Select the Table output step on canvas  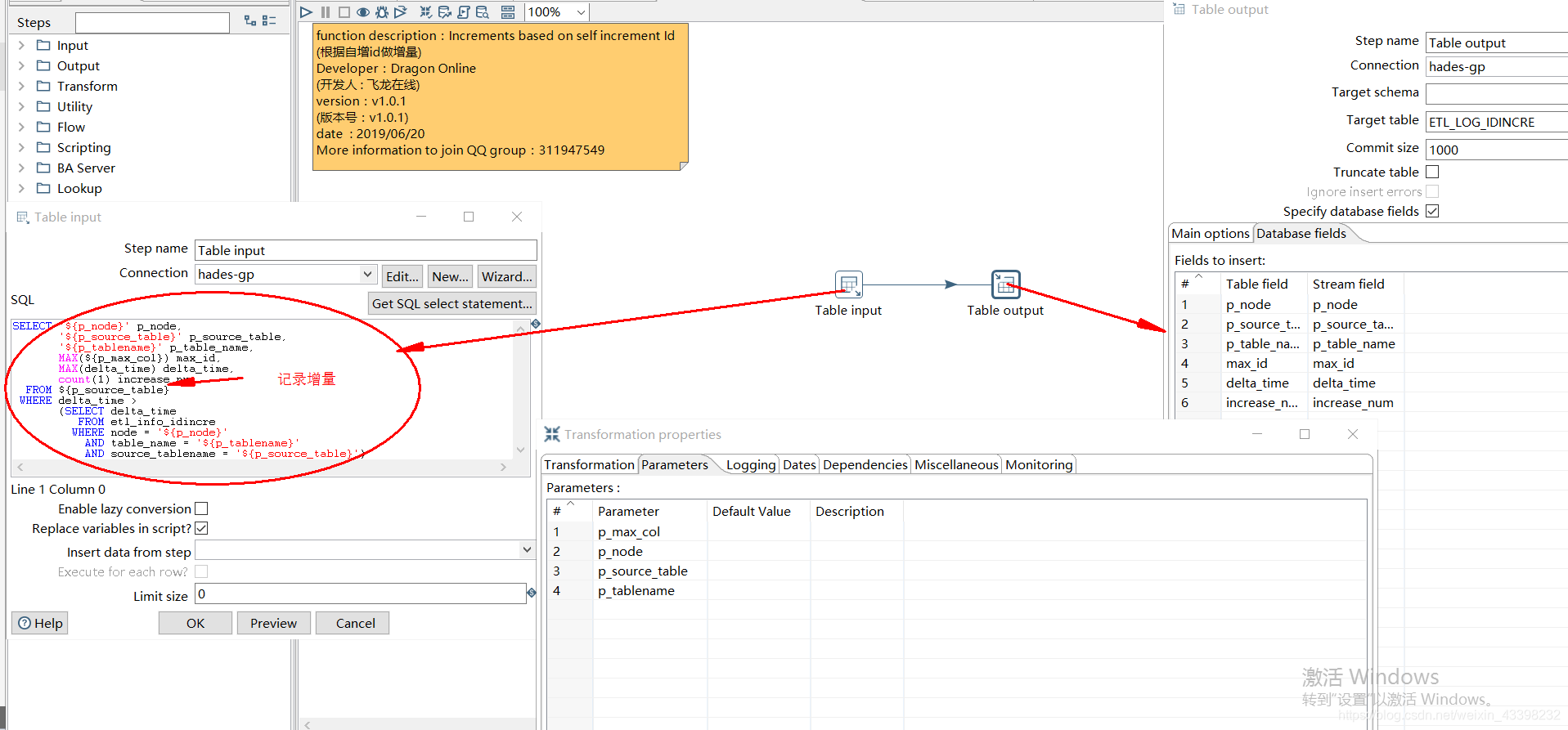pos(1006,284)
